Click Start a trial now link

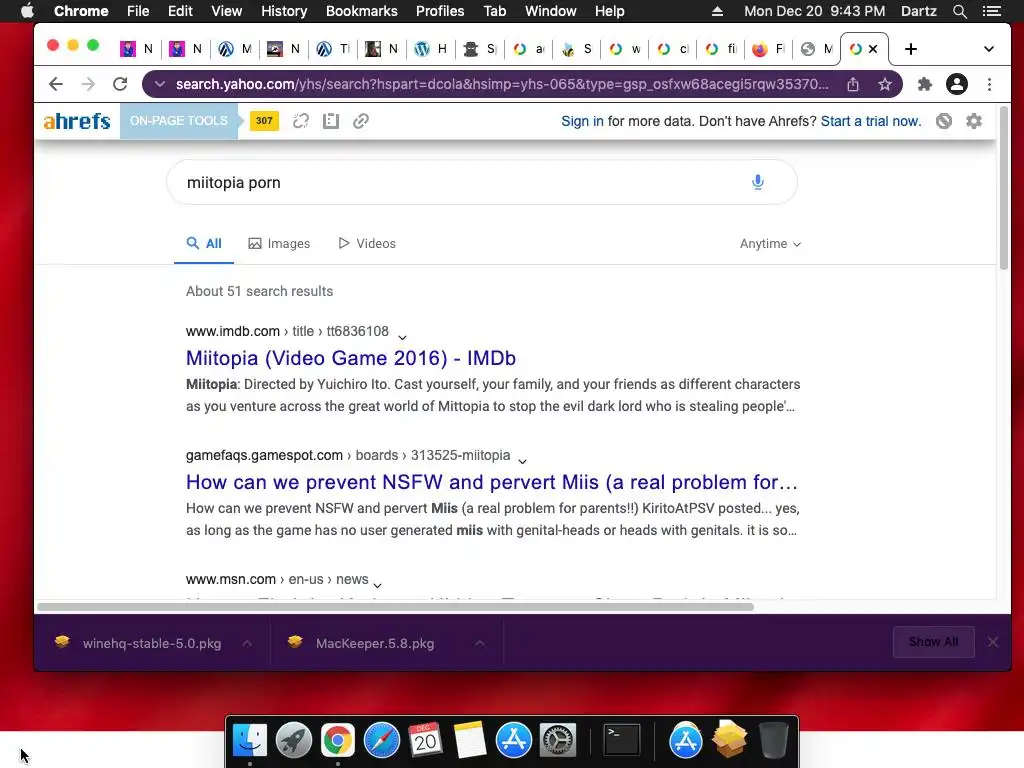[871, 121]
